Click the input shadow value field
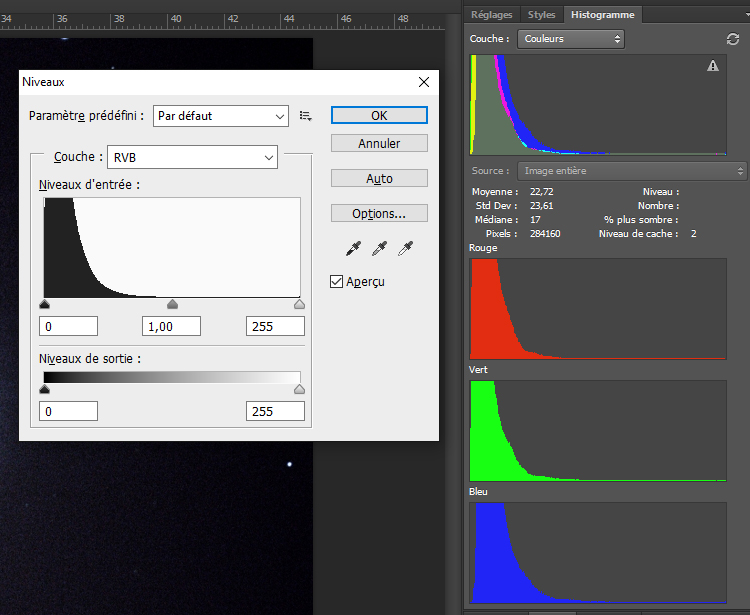The width and height of the screenshot is (750, 615). (x=68, y=326)
